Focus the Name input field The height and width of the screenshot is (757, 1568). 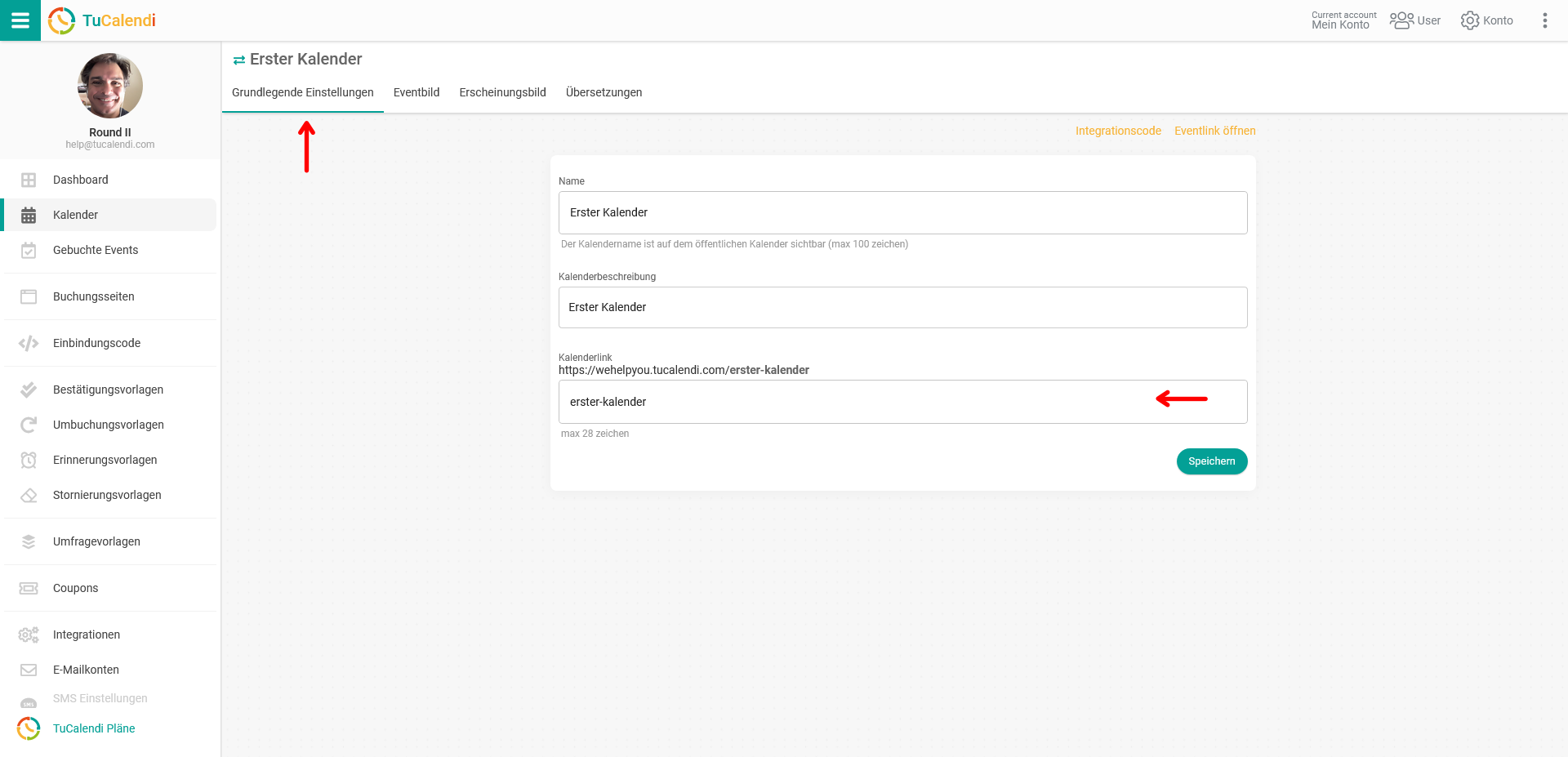902,212
